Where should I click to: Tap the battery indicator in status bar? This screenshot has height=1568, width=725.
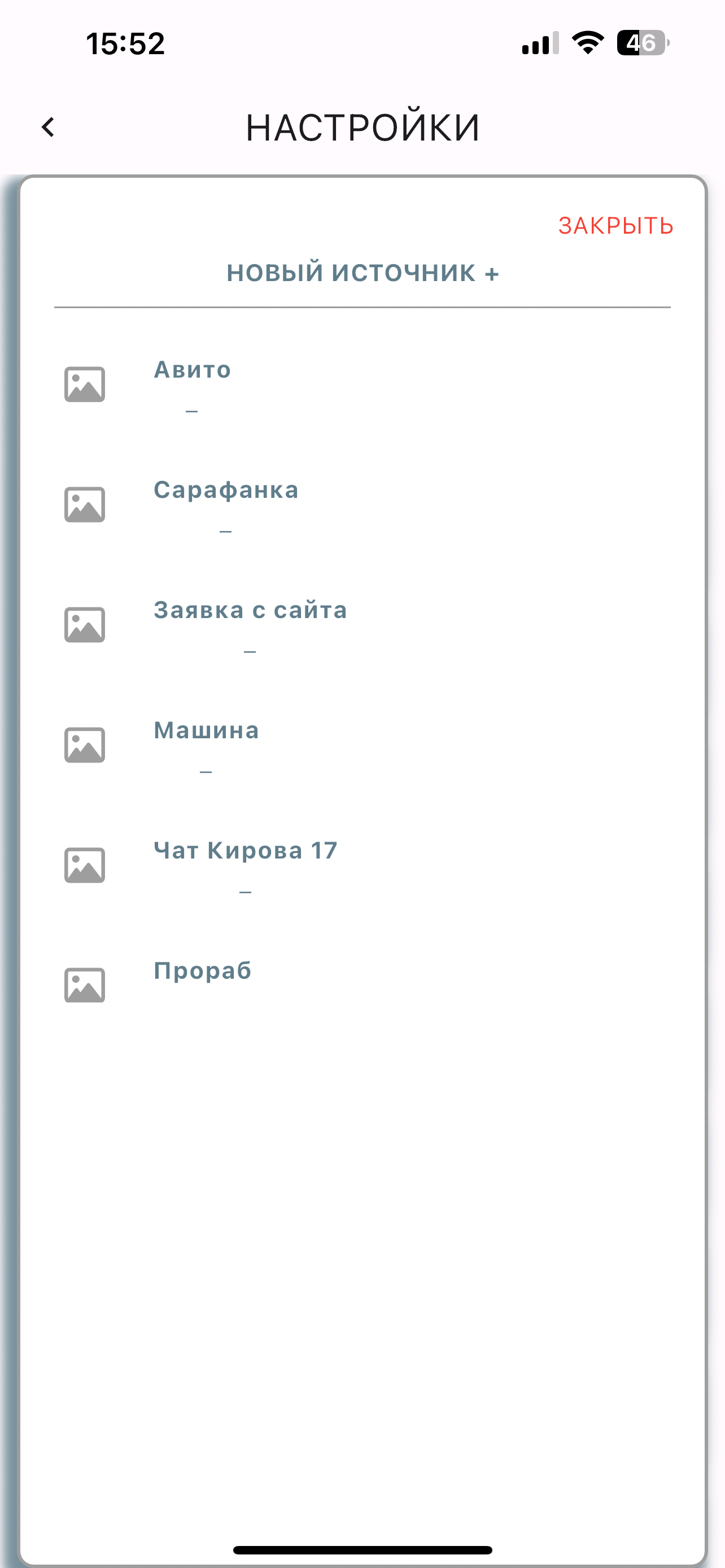pos(643,42)
